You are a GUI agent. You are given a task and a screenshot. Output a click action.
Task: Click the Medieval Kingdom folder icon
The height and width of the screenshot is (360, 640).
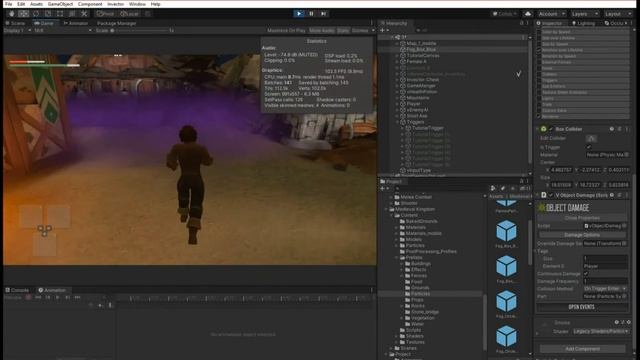point(391,209)
